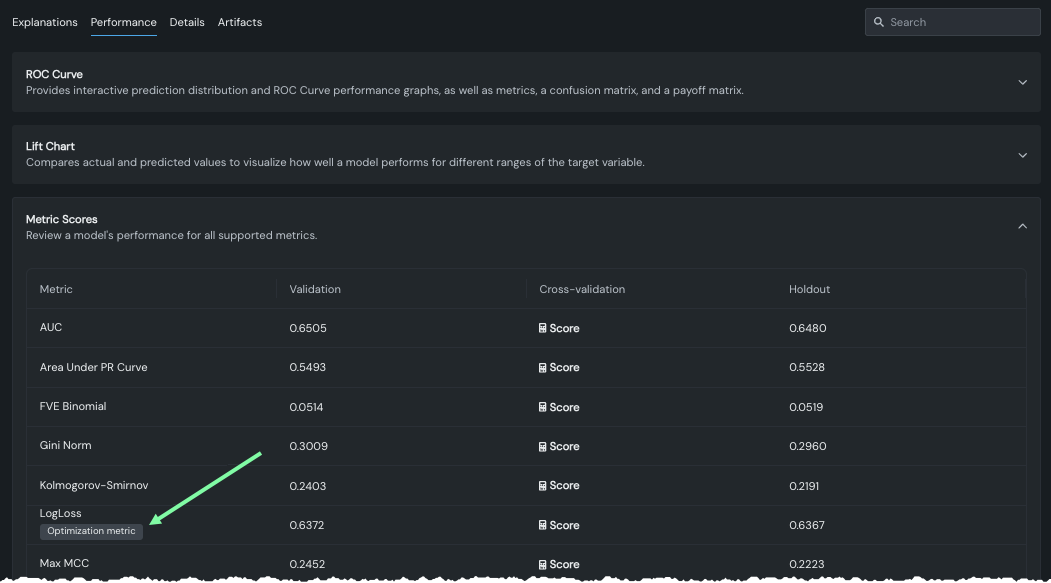The image size is (1051, 583).
Task: Type in the Search input field
Action: click(960, 22)
